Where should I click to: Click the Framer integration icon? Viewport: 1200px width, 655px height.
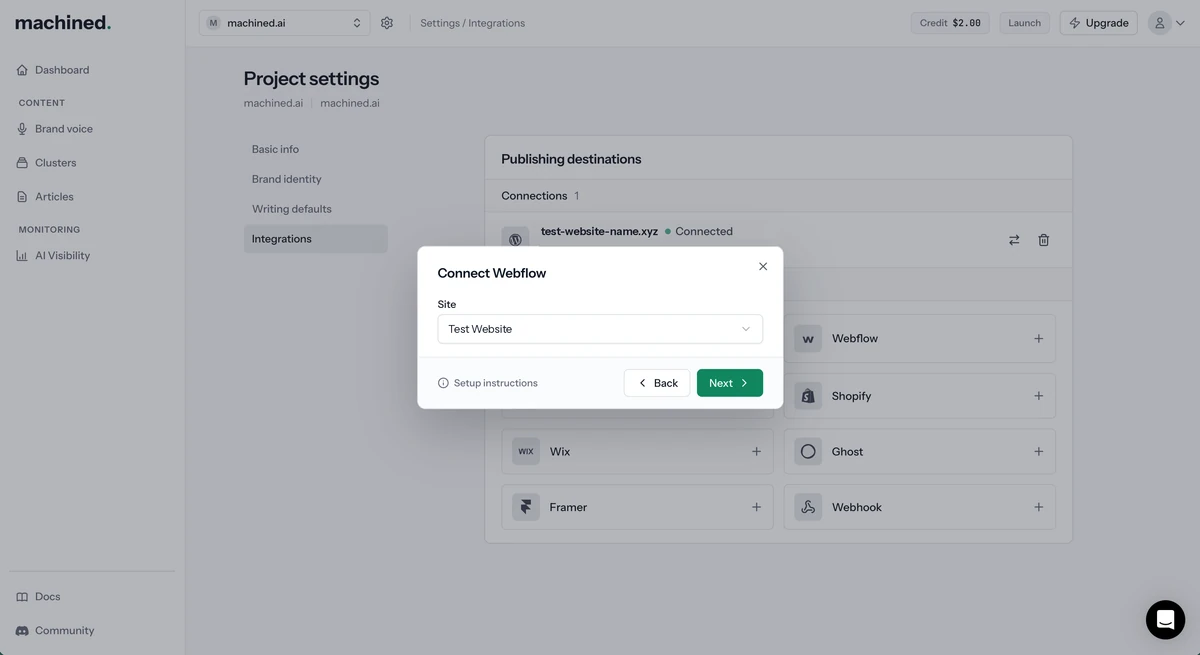tap(526, 507)
